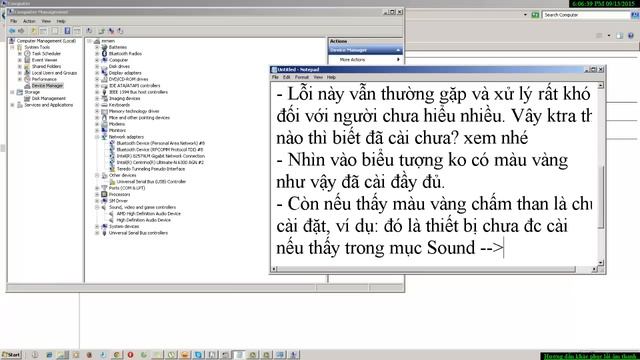Click the Performance icon in System Tools
640x360 pixels.
[x=27, y=79]
